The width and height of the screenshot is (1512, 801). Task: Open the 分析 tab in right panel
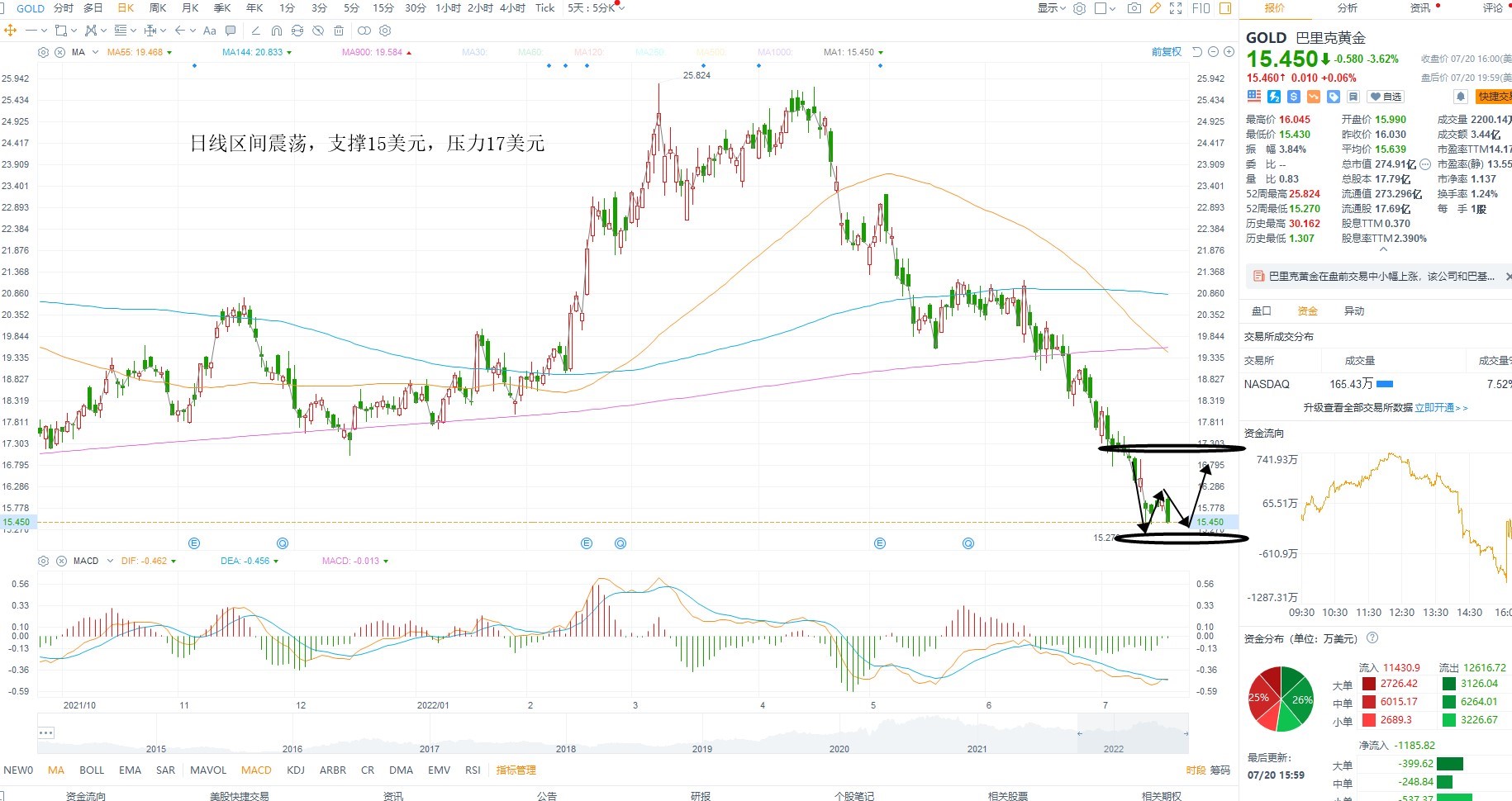point(1348,8)
